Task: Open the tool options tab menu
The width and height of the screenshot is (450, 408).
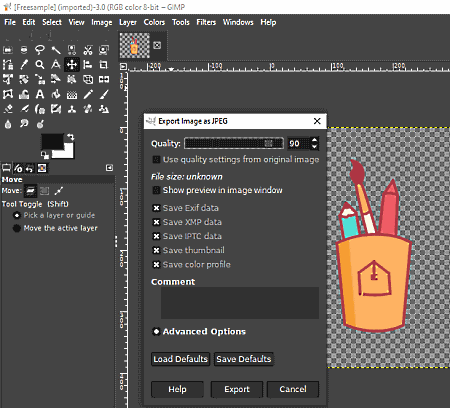Action: [x=109, y=168]
